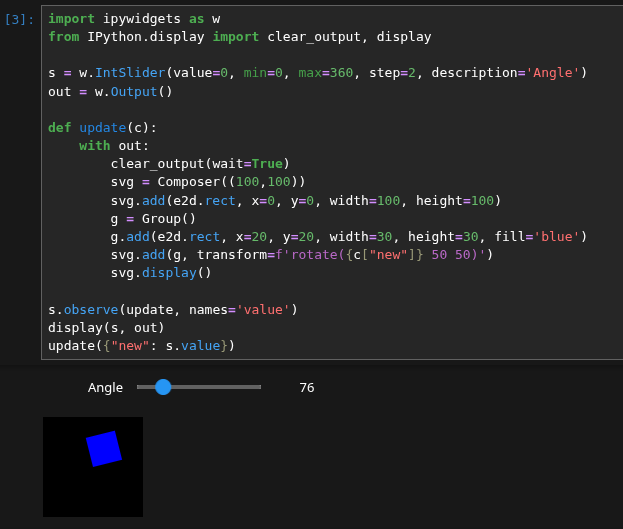
Task: Click the 'g = Group()' line
Action: click(x=153, y=219)
